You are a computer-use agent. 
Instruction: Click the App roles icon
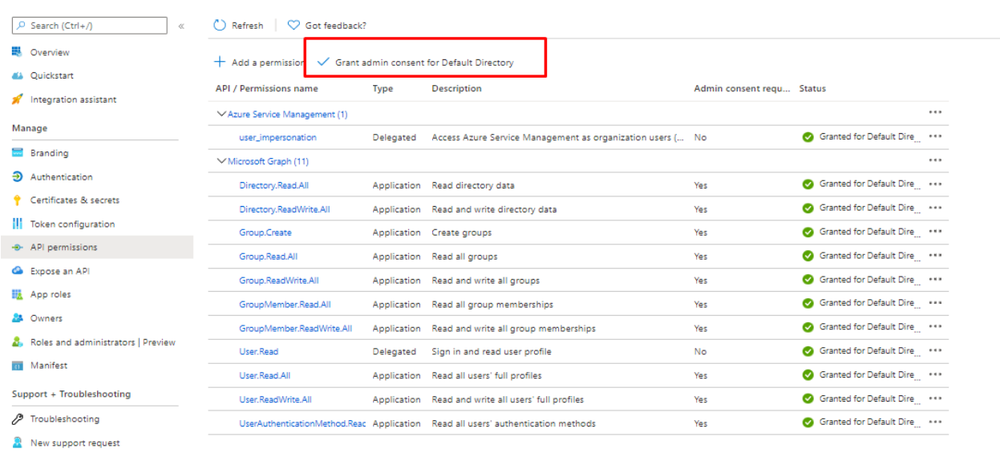click(17, 294)
